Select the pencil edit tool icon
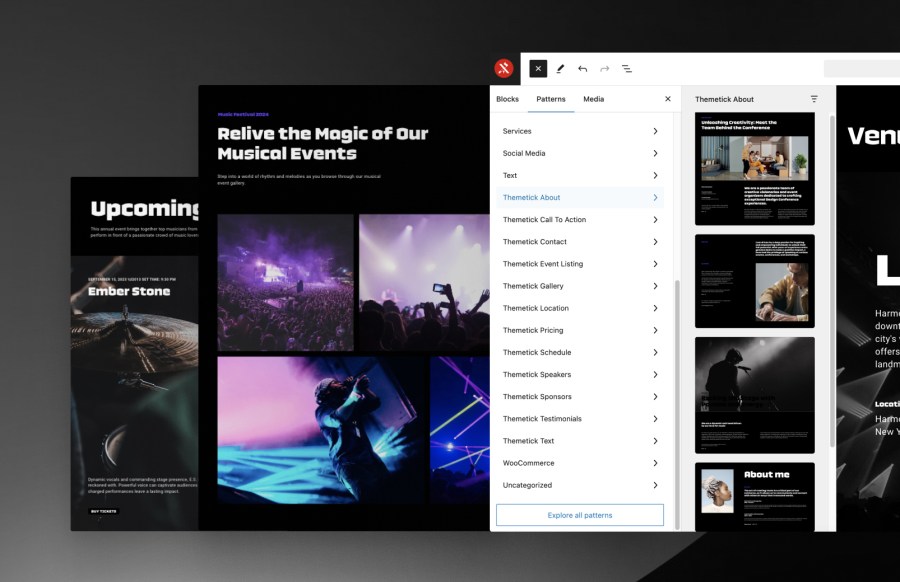Screen dimensions: 900x582 [x=560, y=69]
